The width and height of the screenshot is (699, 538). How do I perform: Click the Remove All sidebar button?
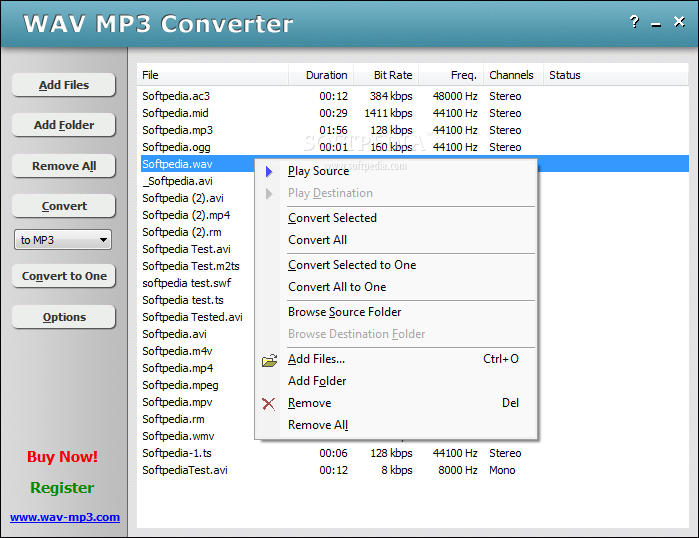(64, 166)
